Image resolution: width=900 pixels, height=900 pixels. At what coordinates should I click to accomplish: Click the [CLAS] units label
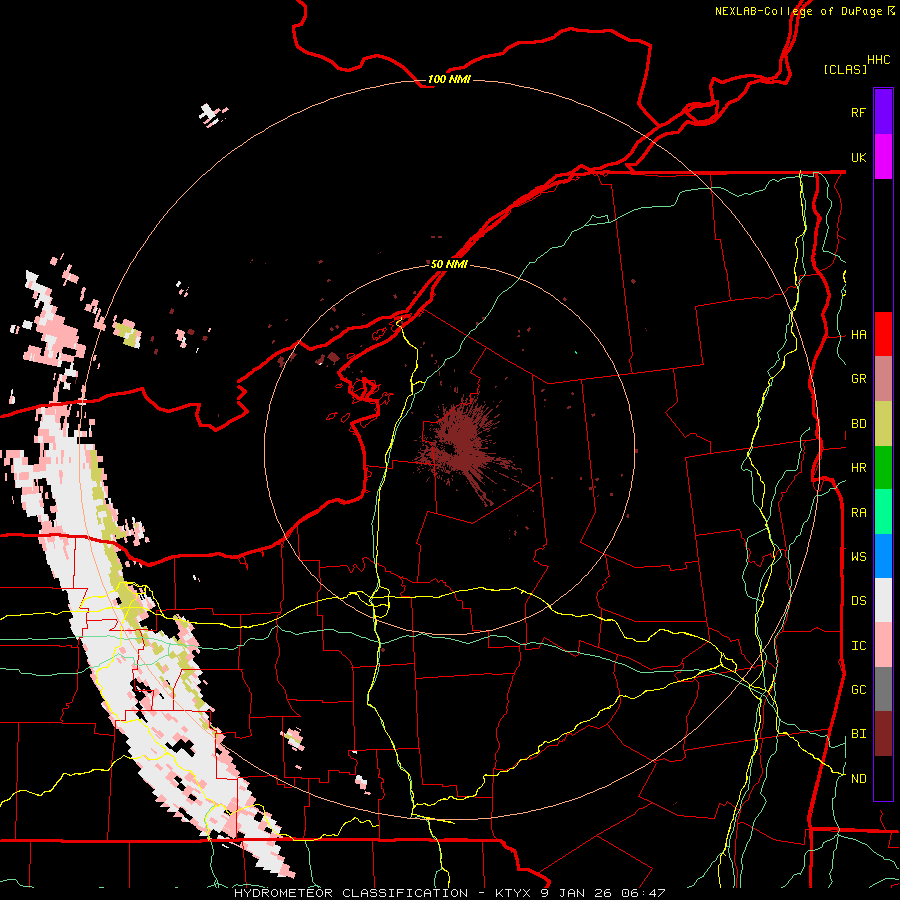(x=845, y=69)
